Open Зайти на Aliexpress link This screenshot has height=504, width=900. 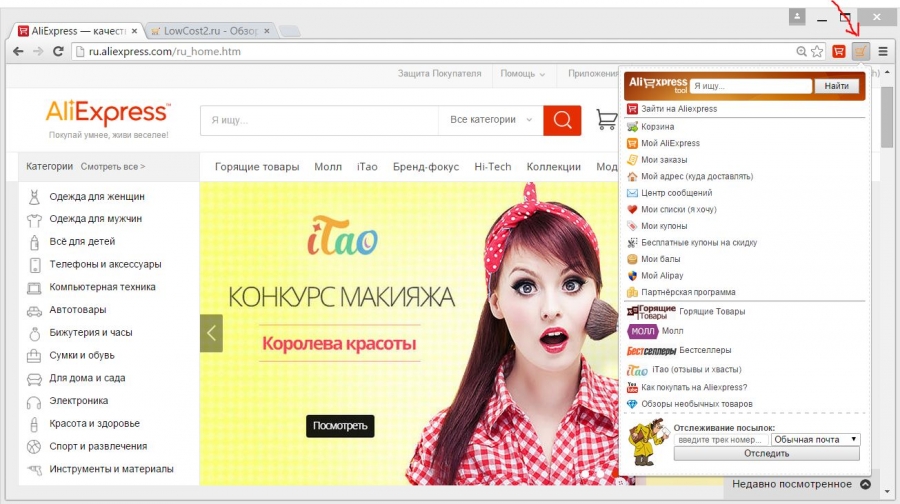[x=679, y=109]
